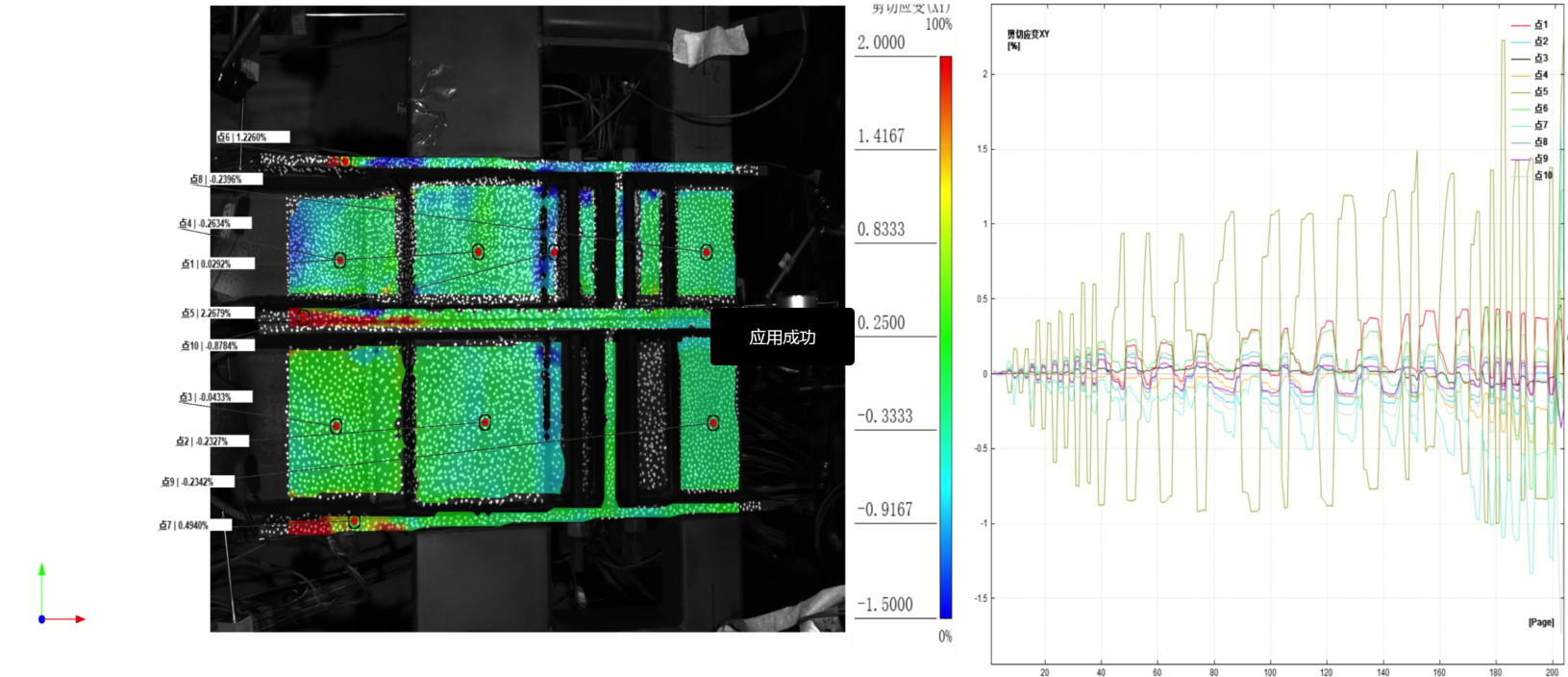Image resolution: width=1568 pixels, height=677 pixels.
Task: Click the marker on the middle horizontal strip
Action: click(304, 317)
